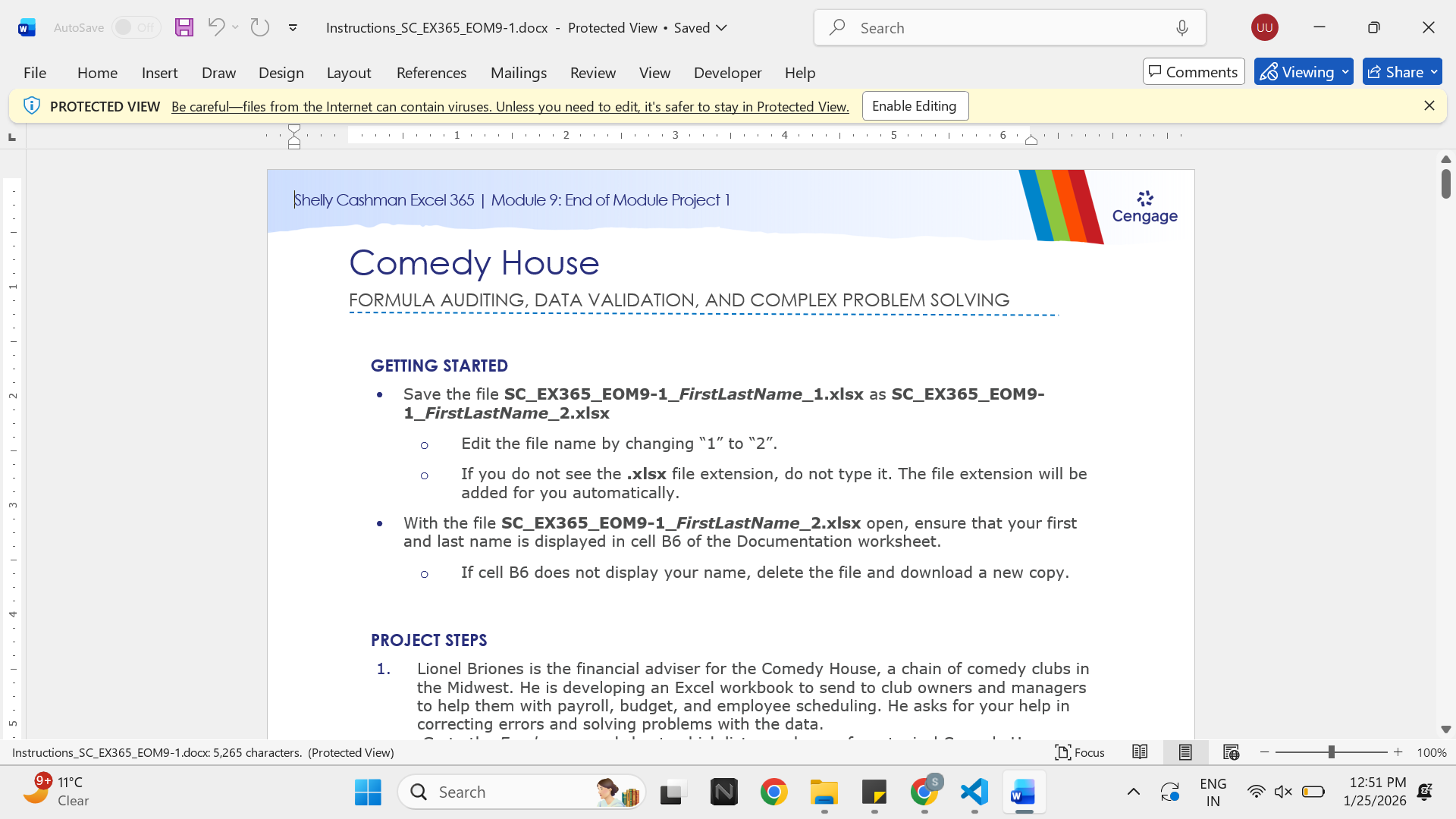Screen dimensions: 1456x819
Task: Click the vertical scrollbar thumb
Action: pyautogui.click(x=1446, y=184)
